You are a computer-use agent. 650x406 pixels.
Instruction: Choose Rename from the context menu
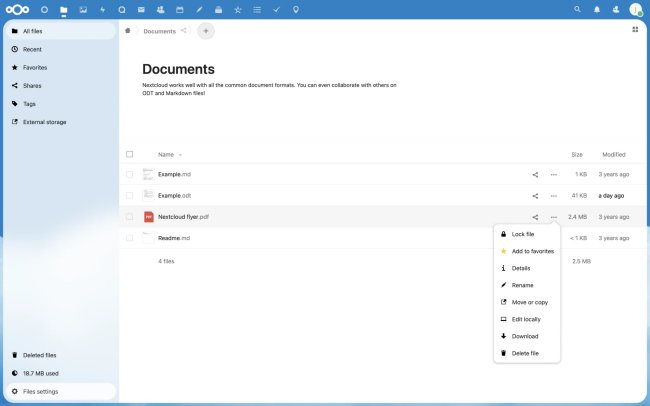(x=522, y=285)
